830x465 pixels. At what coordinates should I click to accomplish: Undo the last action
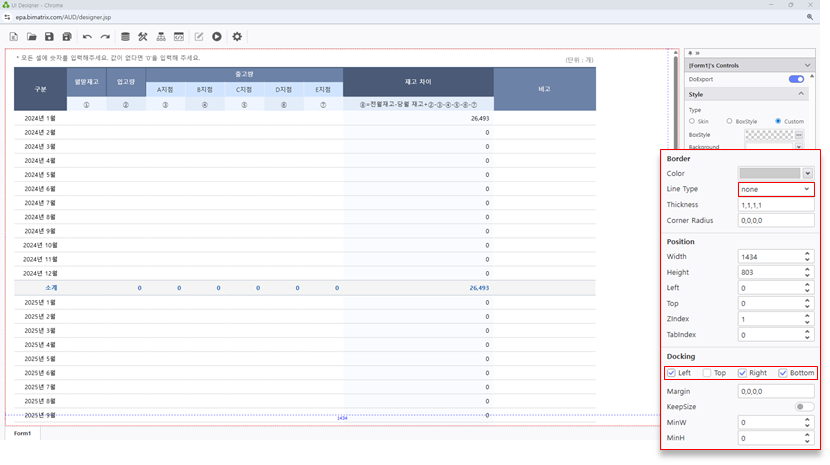pyautogui.click(x=87, y=37)
